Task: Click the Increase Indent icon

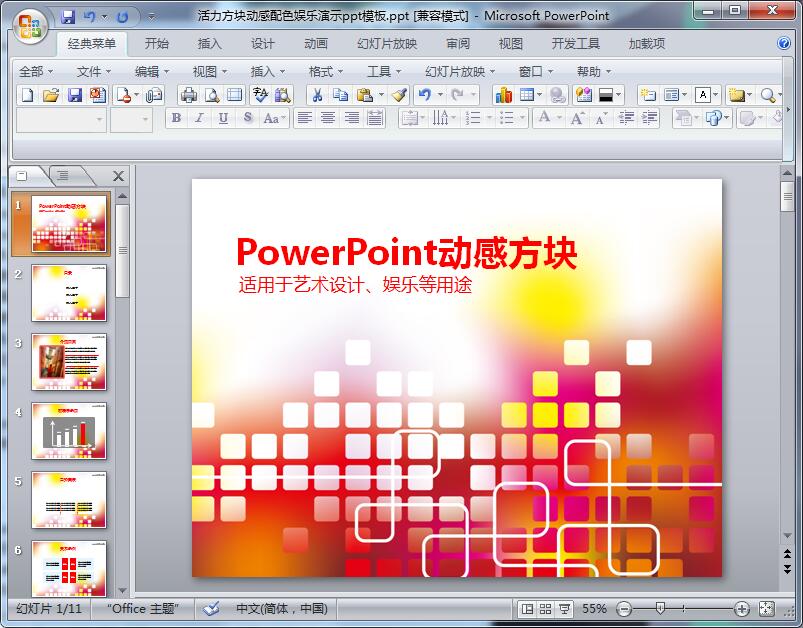Action: click(649, 119)
